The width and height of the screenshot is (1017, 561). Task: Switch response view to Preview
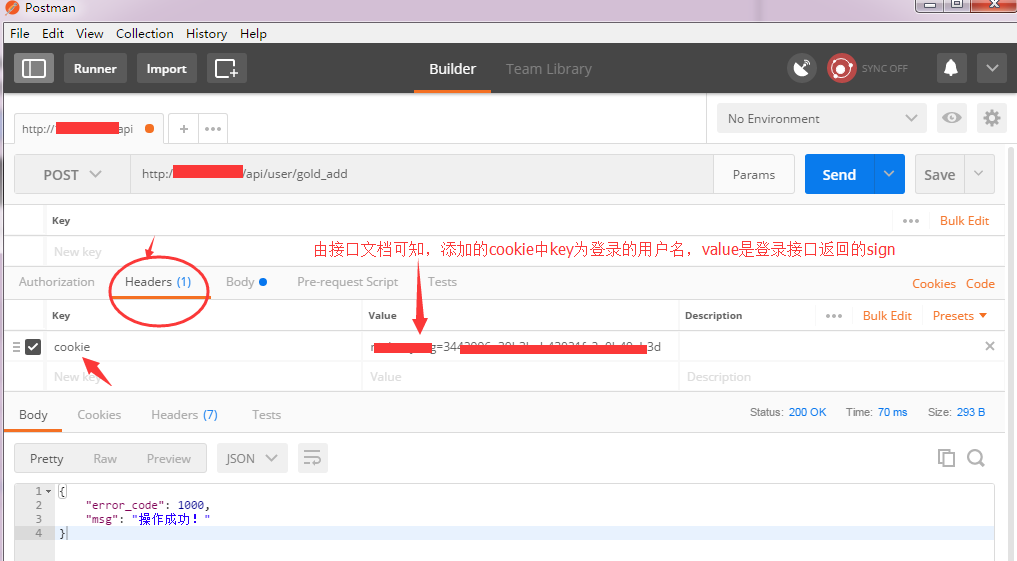point(169,459)
